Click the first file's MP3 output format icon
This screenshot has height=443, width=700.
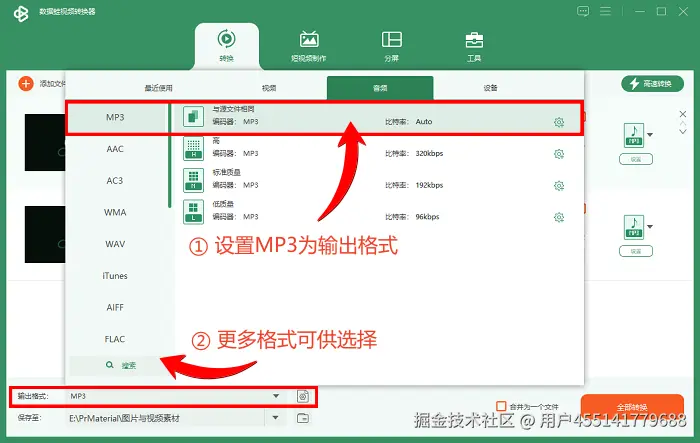coord(633,135)
